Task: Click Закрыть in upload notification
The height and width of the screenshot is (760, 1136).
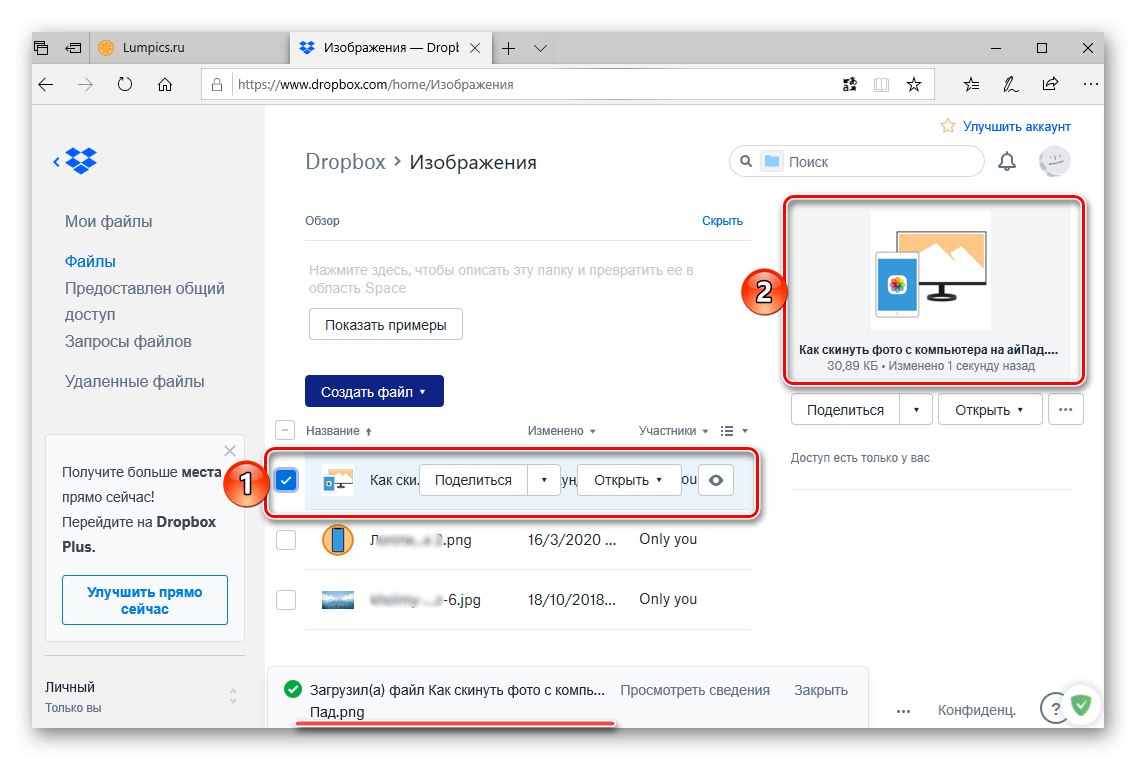Action: coord(821,690)
